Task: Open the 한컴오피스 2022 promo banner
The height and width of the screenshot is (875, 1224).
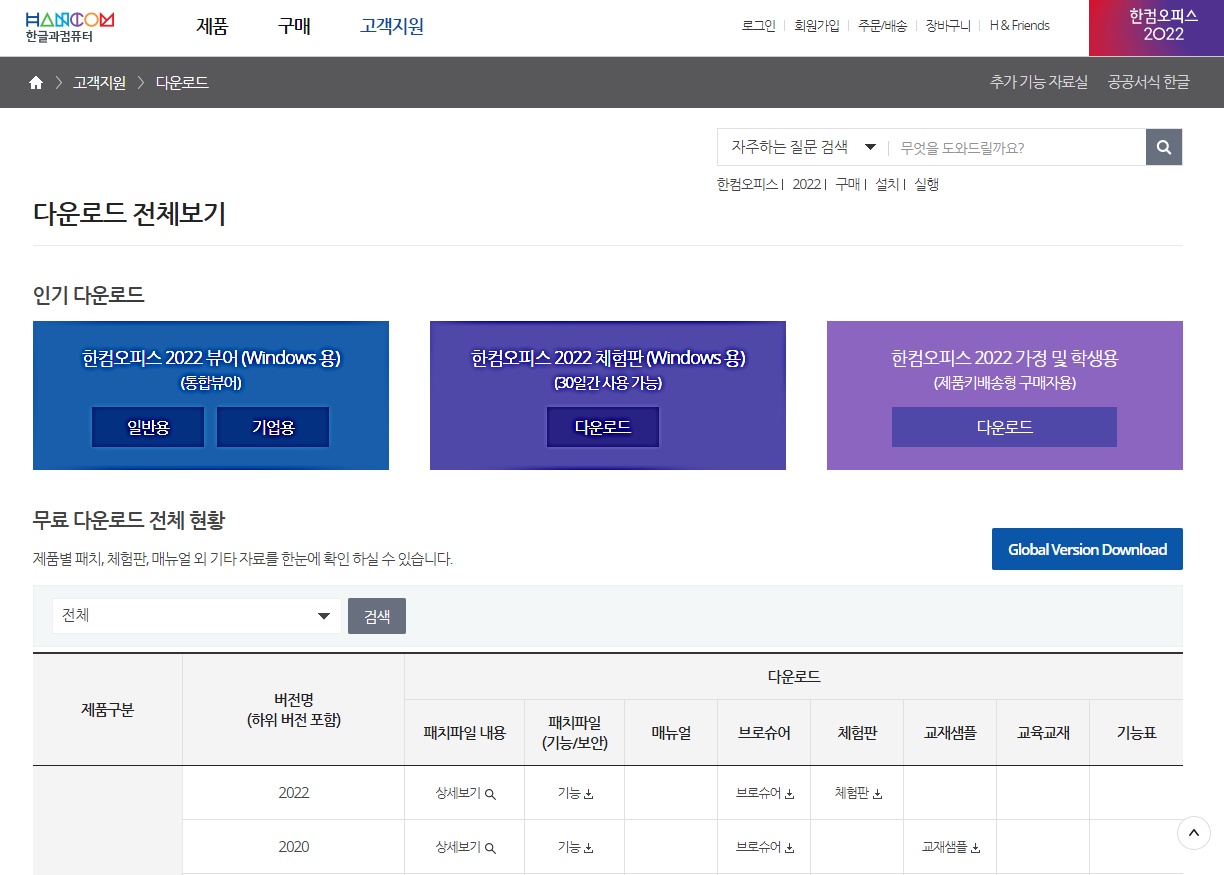Action: (1156, 28)
